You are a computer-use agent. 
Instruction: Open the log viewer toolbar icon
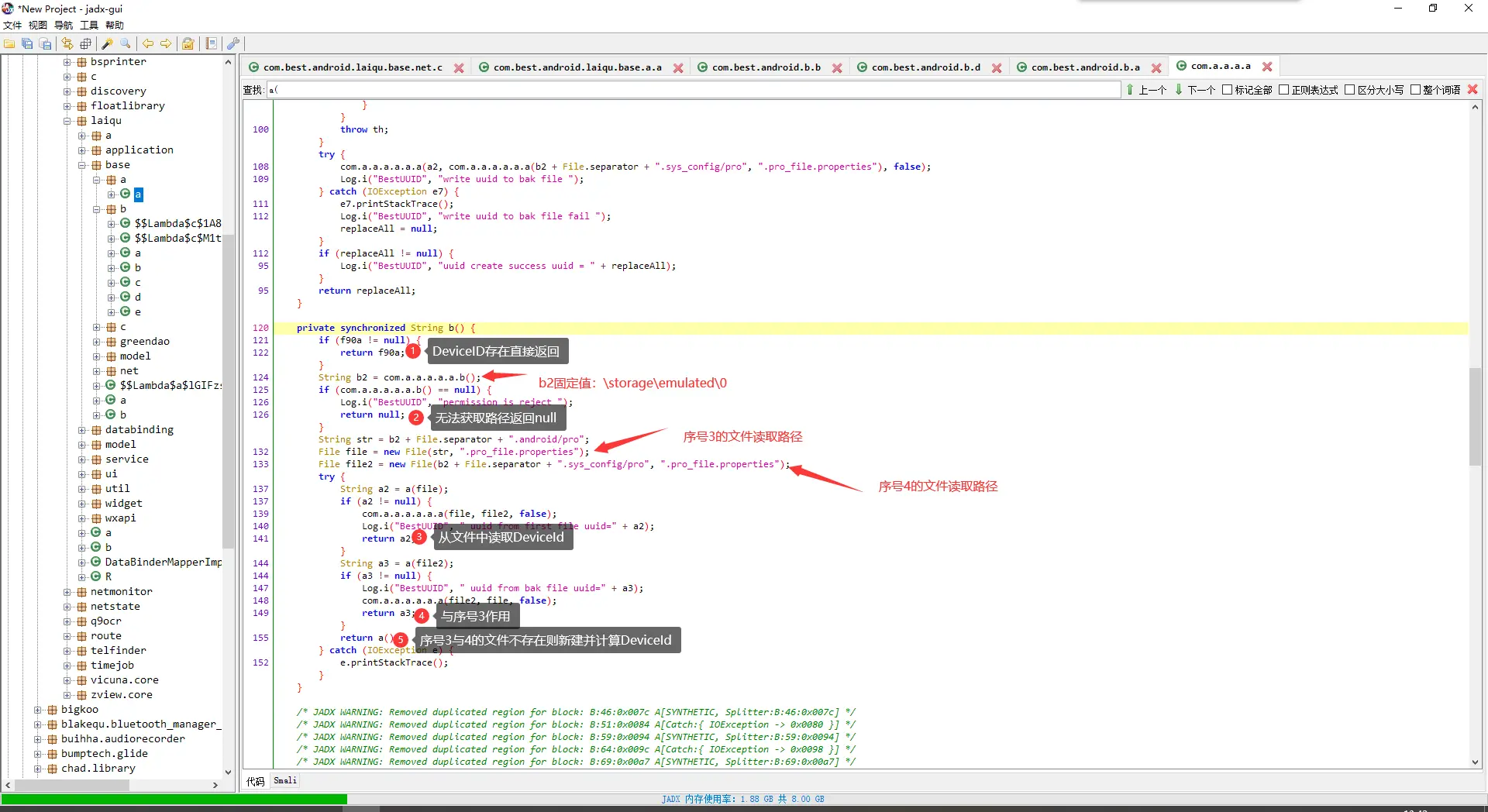211,44
